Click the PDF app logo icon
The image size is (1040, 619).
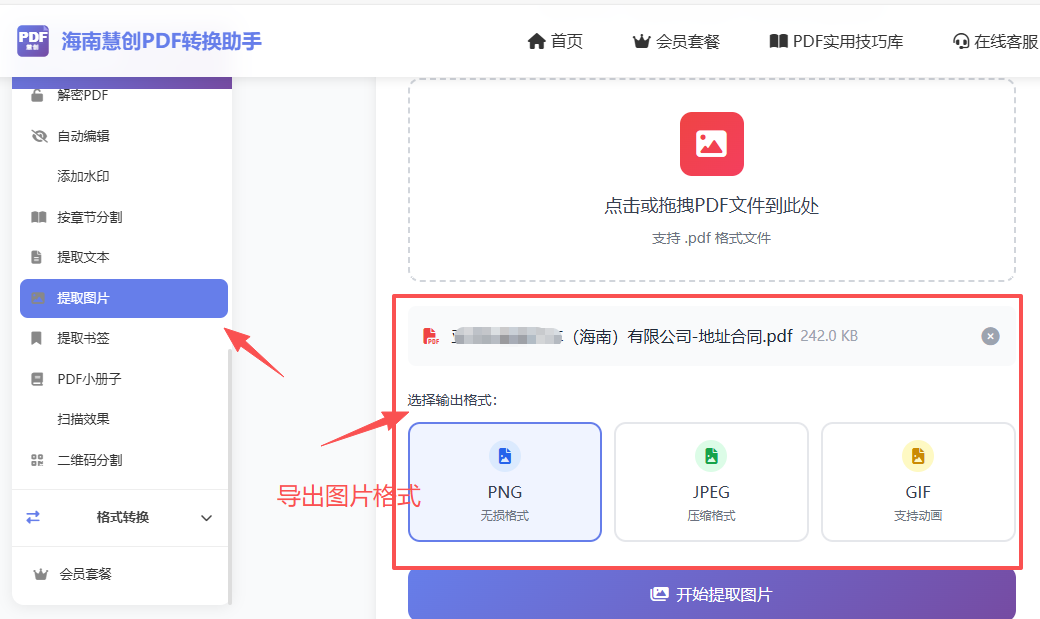(x=32, y=40)
